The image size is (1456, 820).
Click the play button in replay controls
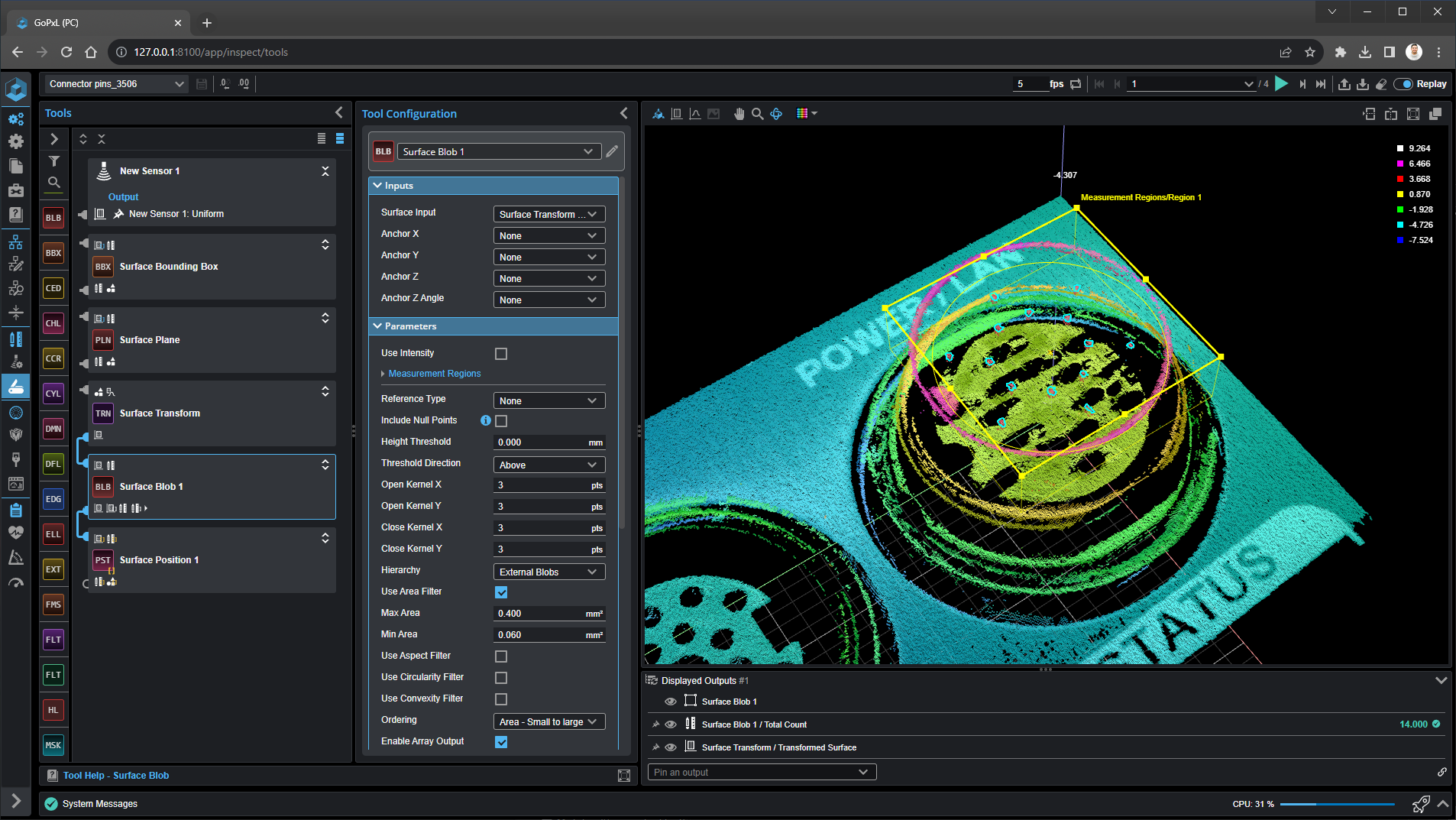tap(1281, 84)
